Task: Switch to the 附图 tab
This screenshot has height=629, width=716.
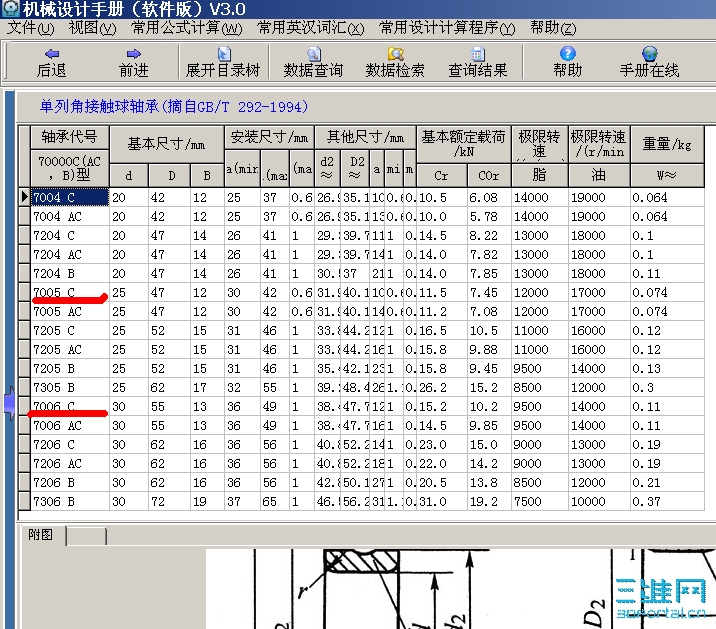Action: coord(40,535)
